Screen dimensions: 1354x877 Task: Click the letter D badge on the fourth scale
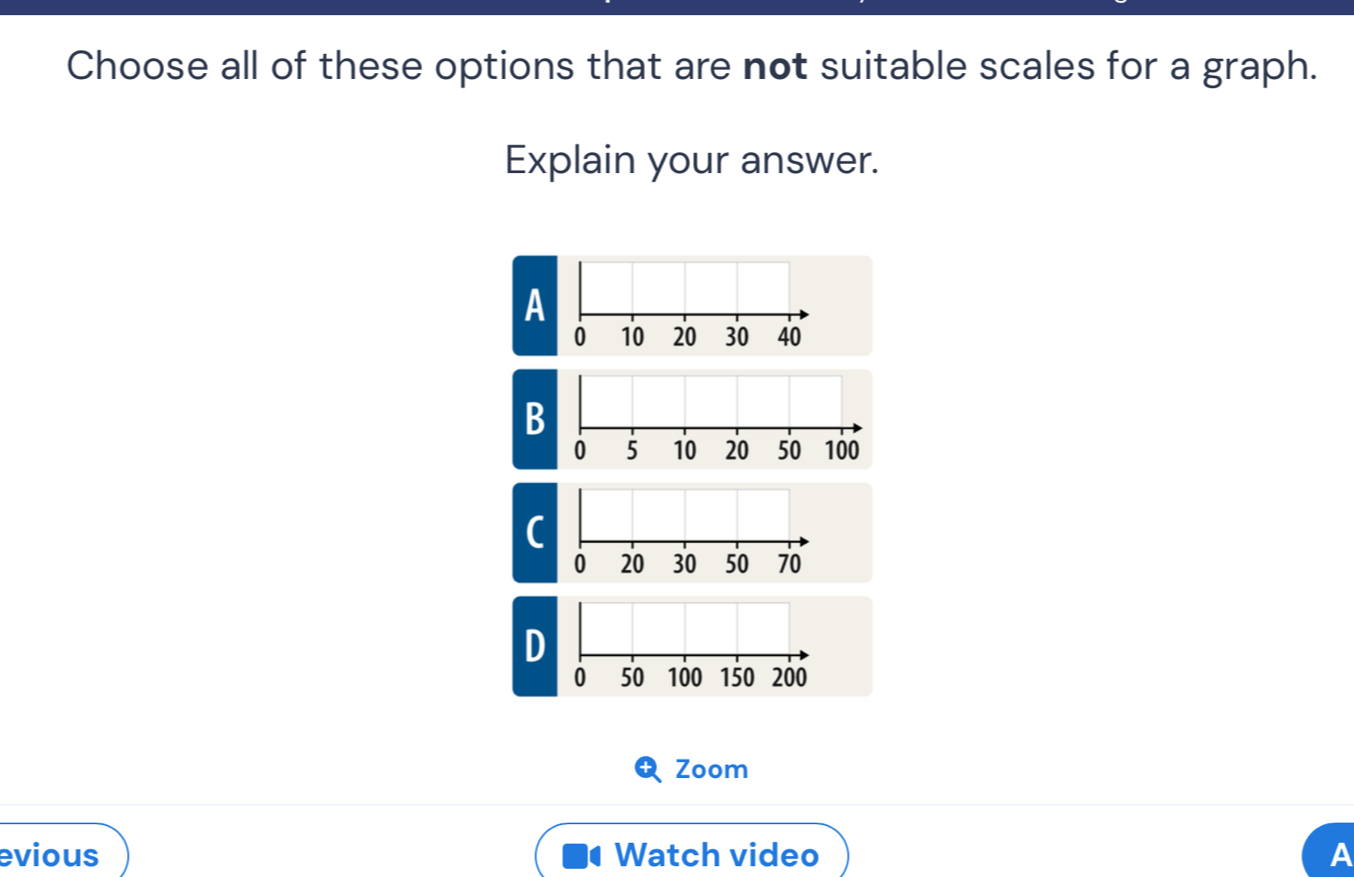535,645
